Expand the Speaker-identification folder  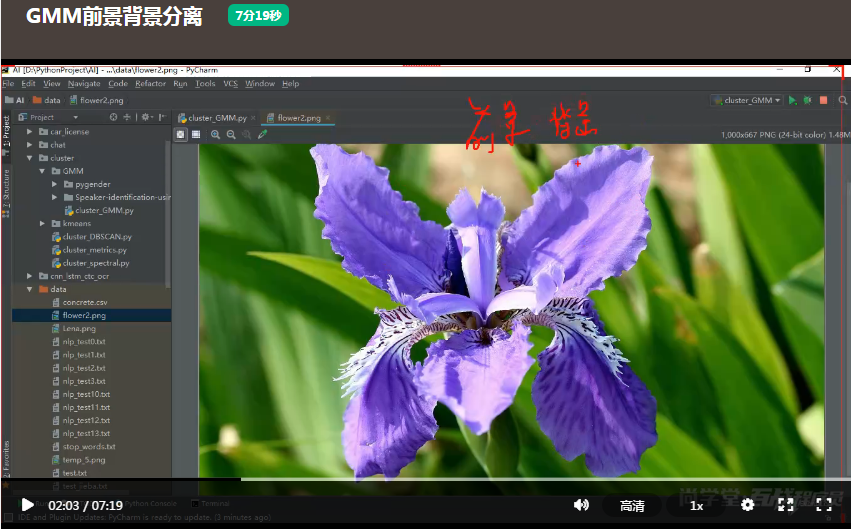(54, 197)
